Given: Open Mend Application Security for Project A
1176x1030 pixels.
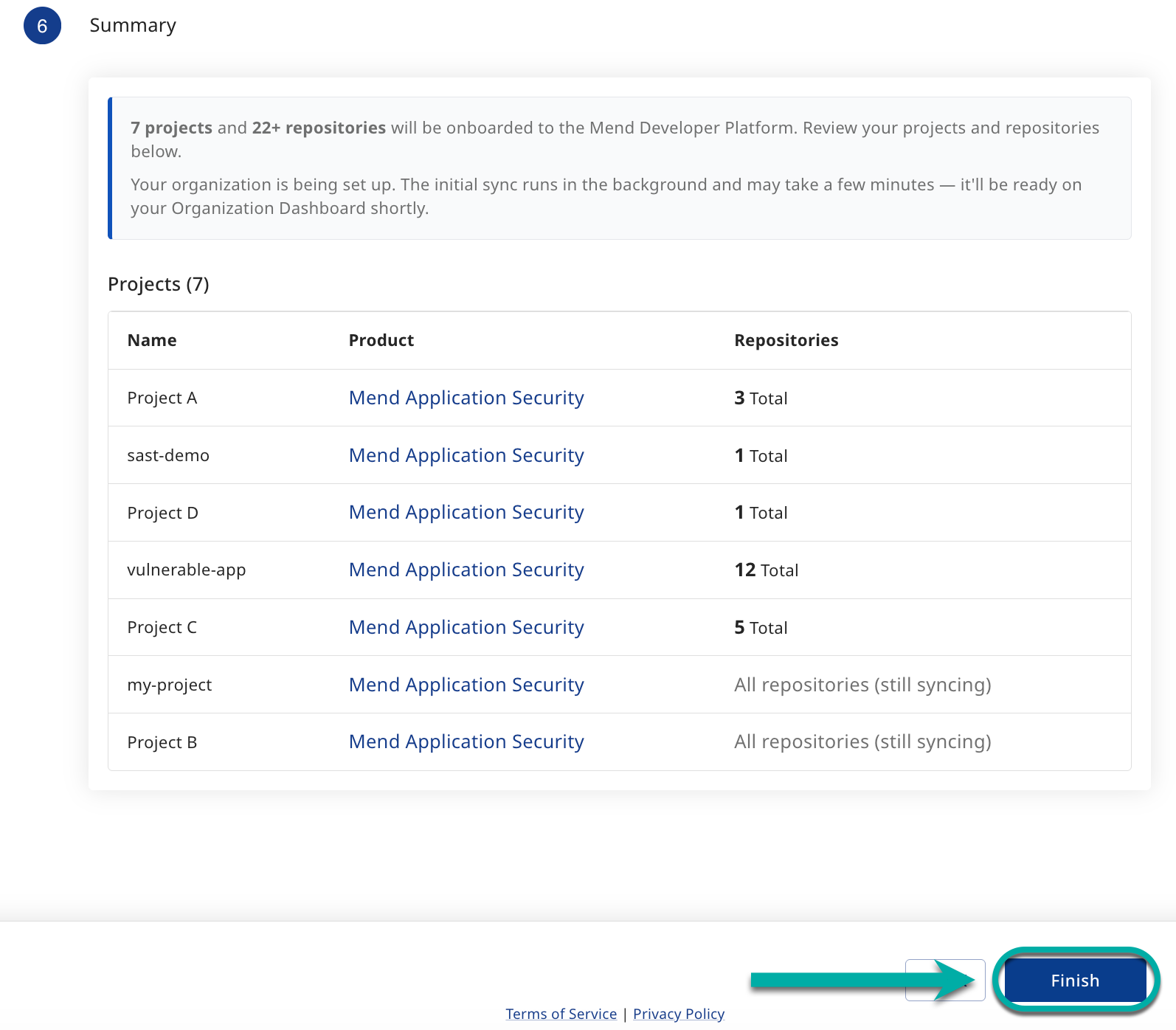Looking at the screenshot, I should (x=466, y=398).
